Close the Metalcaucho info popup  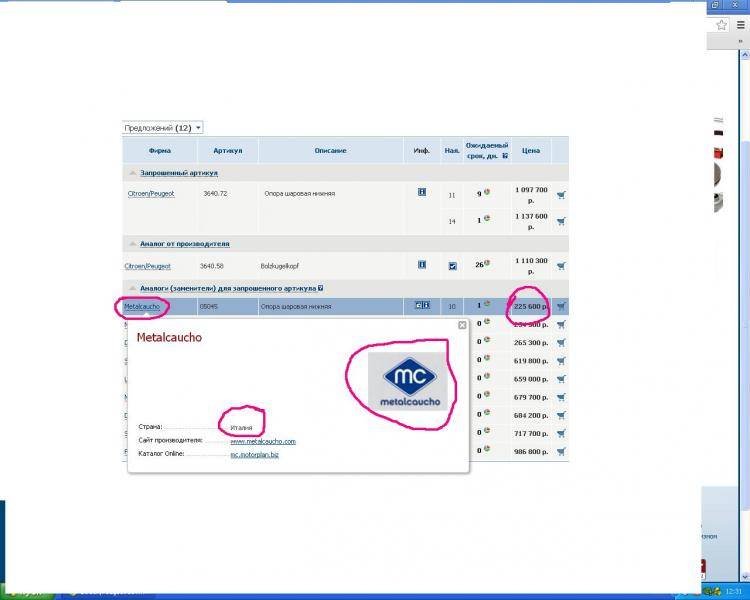click(x=462, y=325)
